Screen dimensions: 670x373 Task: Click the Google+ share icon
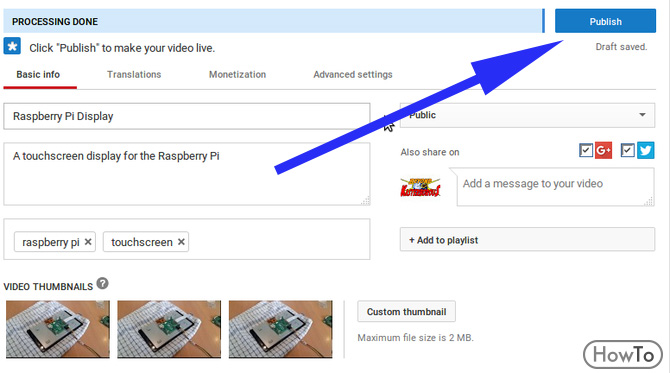(603, 150)
